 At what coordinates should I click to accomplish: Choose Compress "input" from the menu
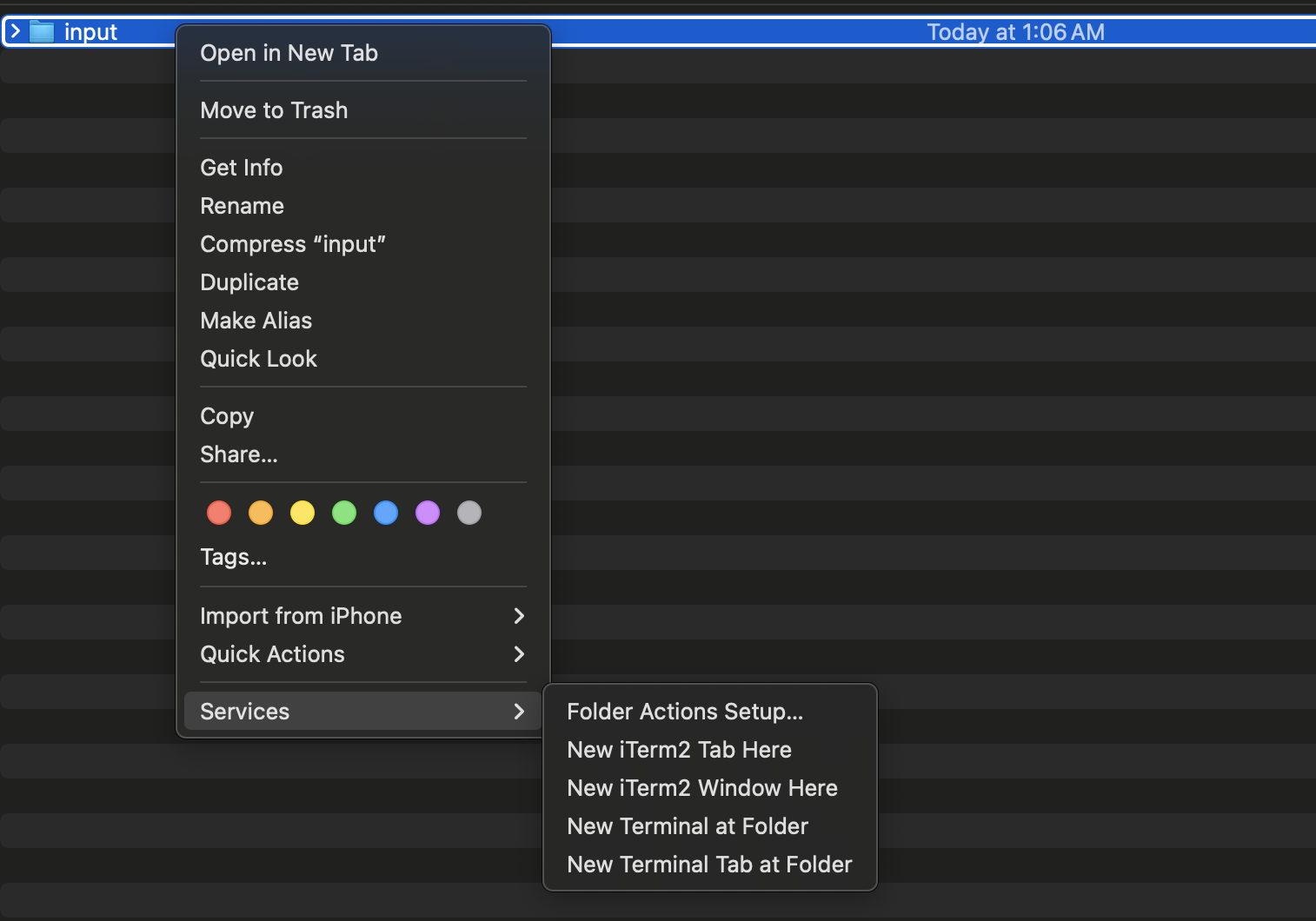coord(293,244)
